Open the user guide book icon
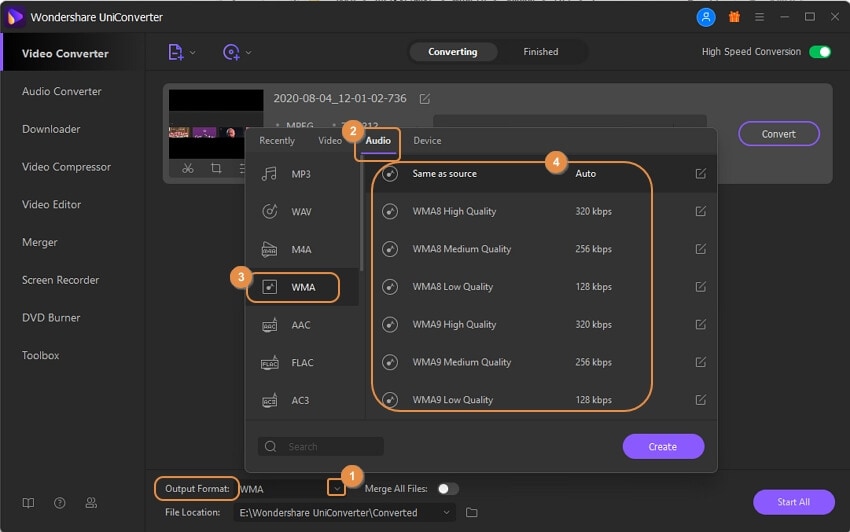850x532 pixels. coord(28,503)
